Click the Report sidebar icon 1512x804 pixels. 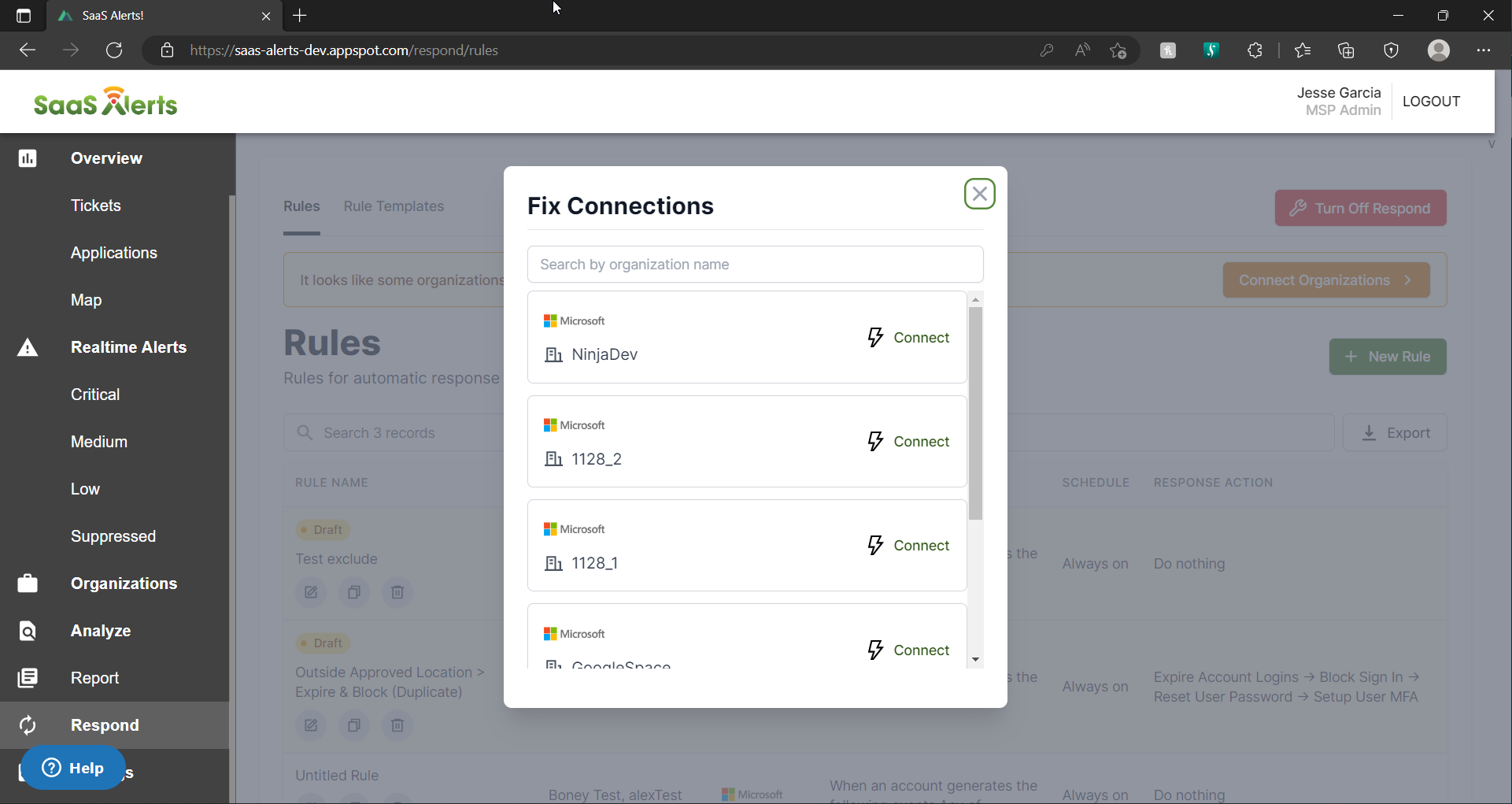(28, 678)
